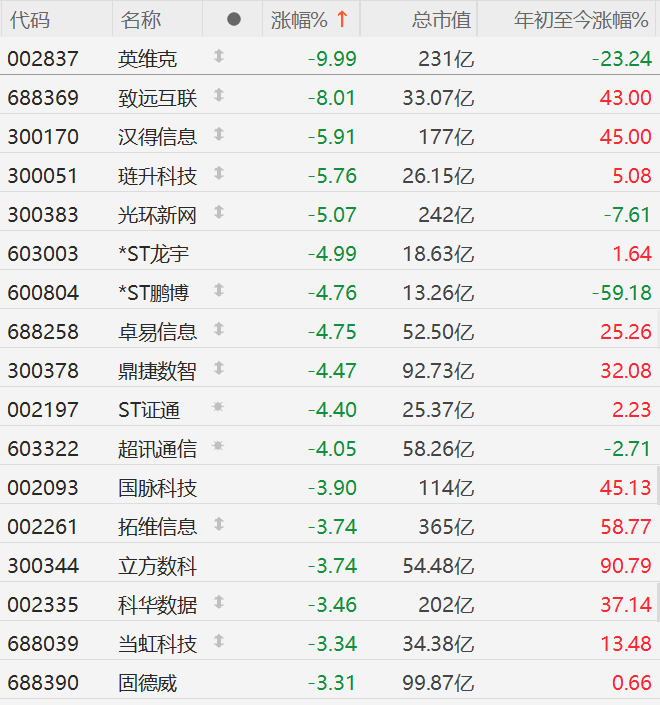660x705 pixels.
Task: Click year-to-date value 58.77
Action: (626, 527)
